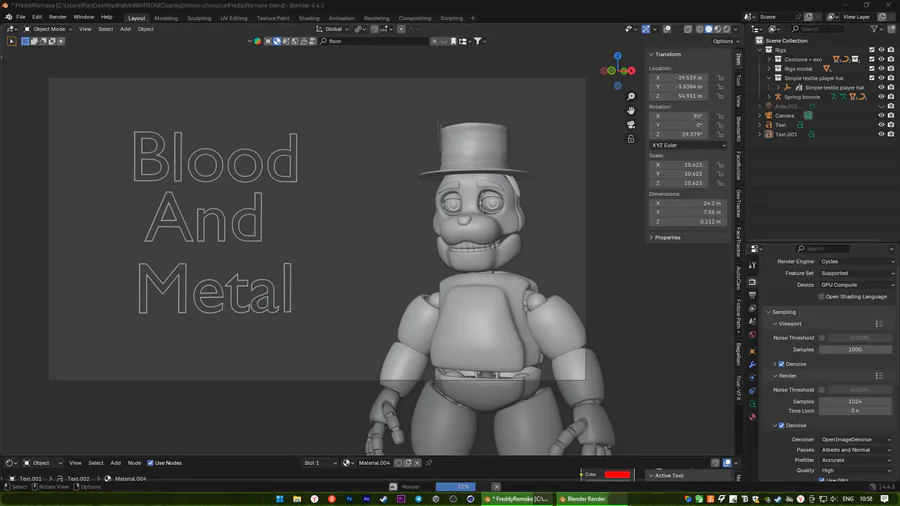Disable Spring bonnie in renders camera icon

[891, 97]
